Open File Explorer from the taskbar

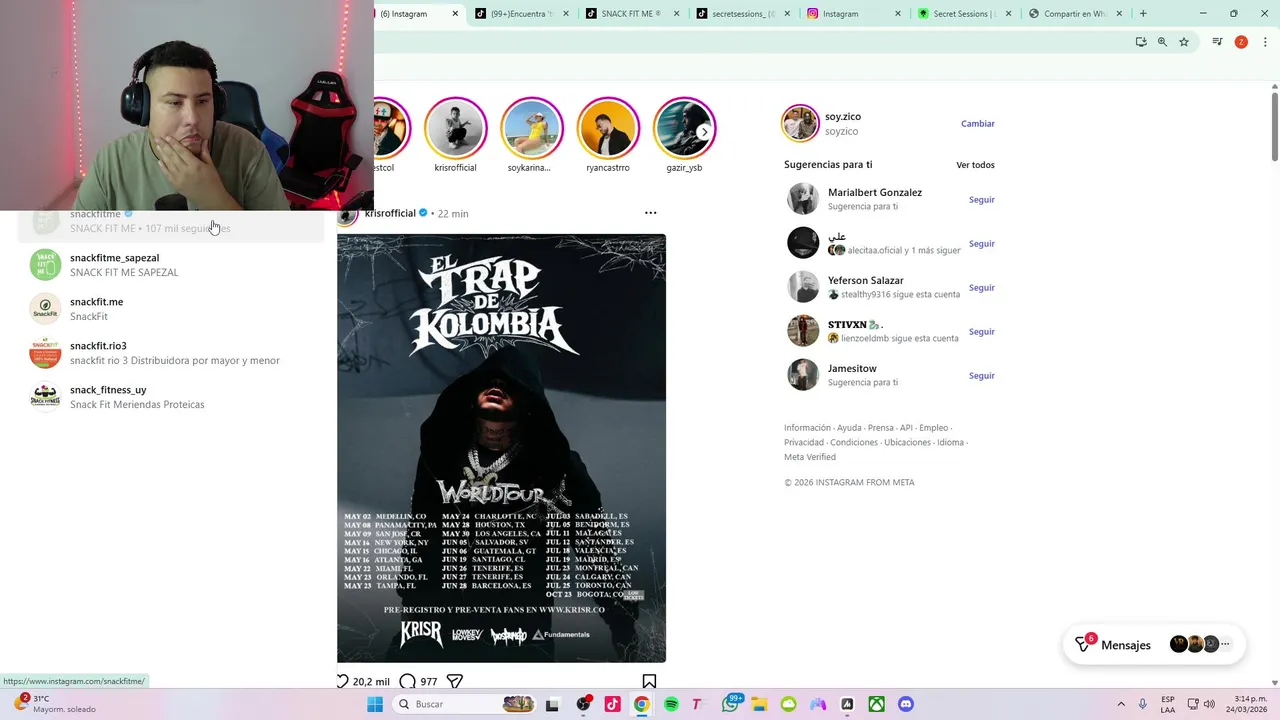pyautogui.click(x=759, y=704)
